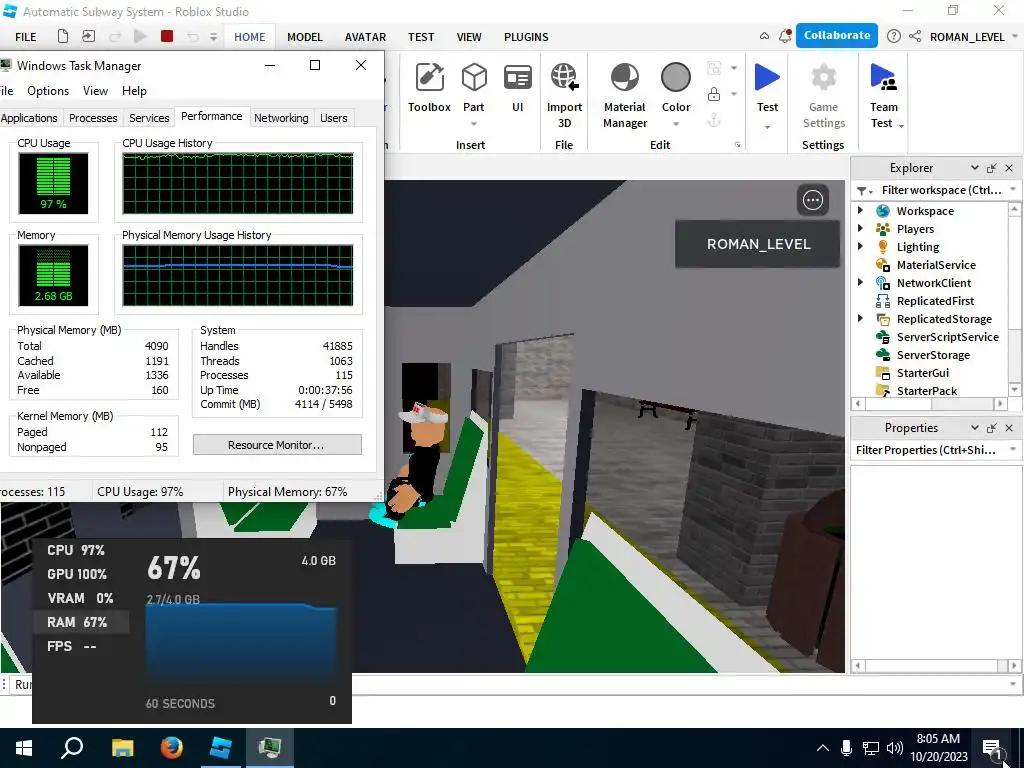Open the Explorer panel dropdown chevron
The image size is (1024, 768).
click(x=974, y=168)
